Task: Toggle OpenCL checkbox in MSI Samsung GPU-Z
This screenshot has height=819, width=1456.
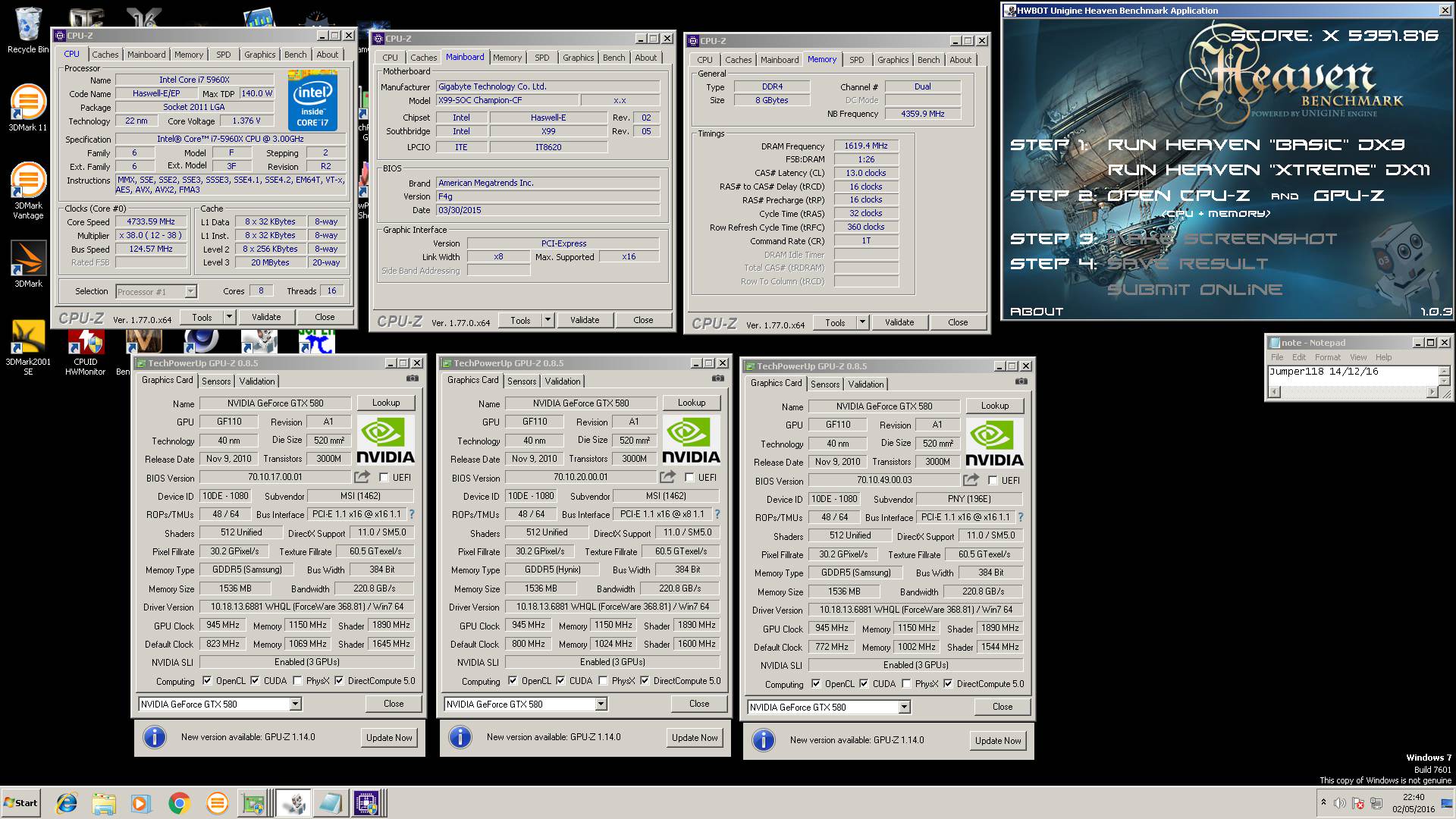Action: [207, 681]
